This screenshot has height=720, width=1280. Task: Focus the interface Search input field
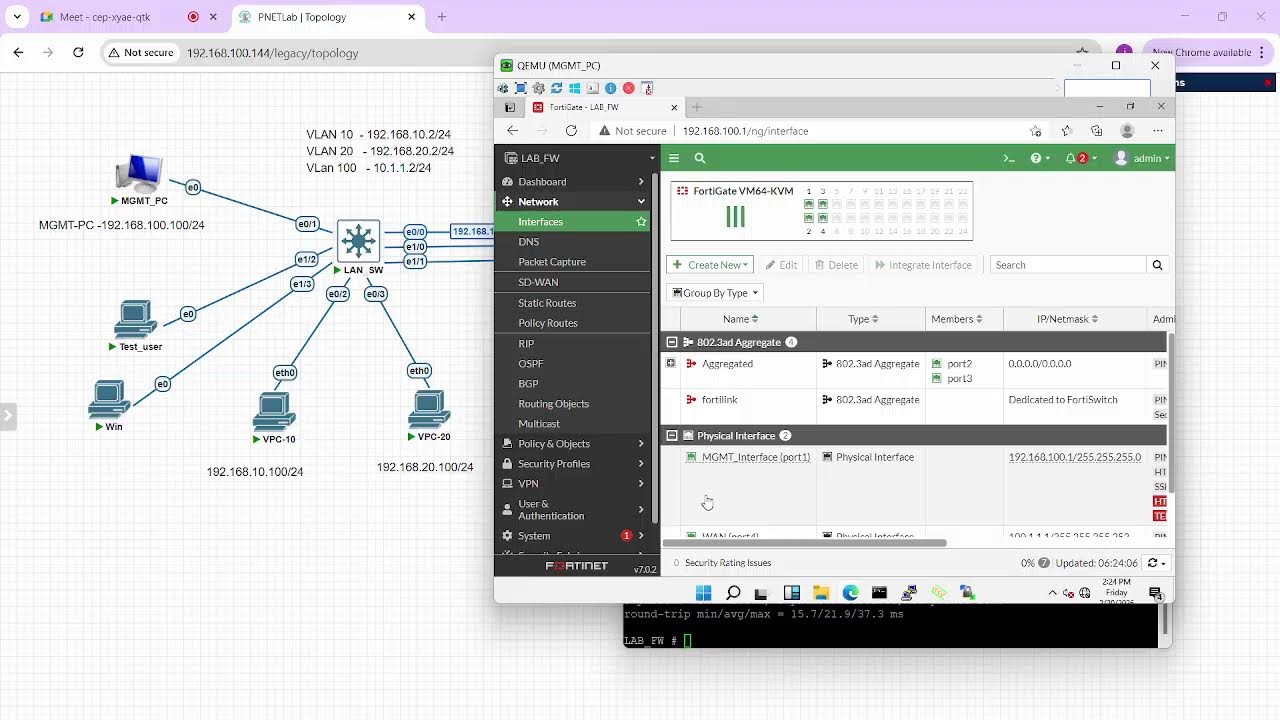(x=1068, y=265)
